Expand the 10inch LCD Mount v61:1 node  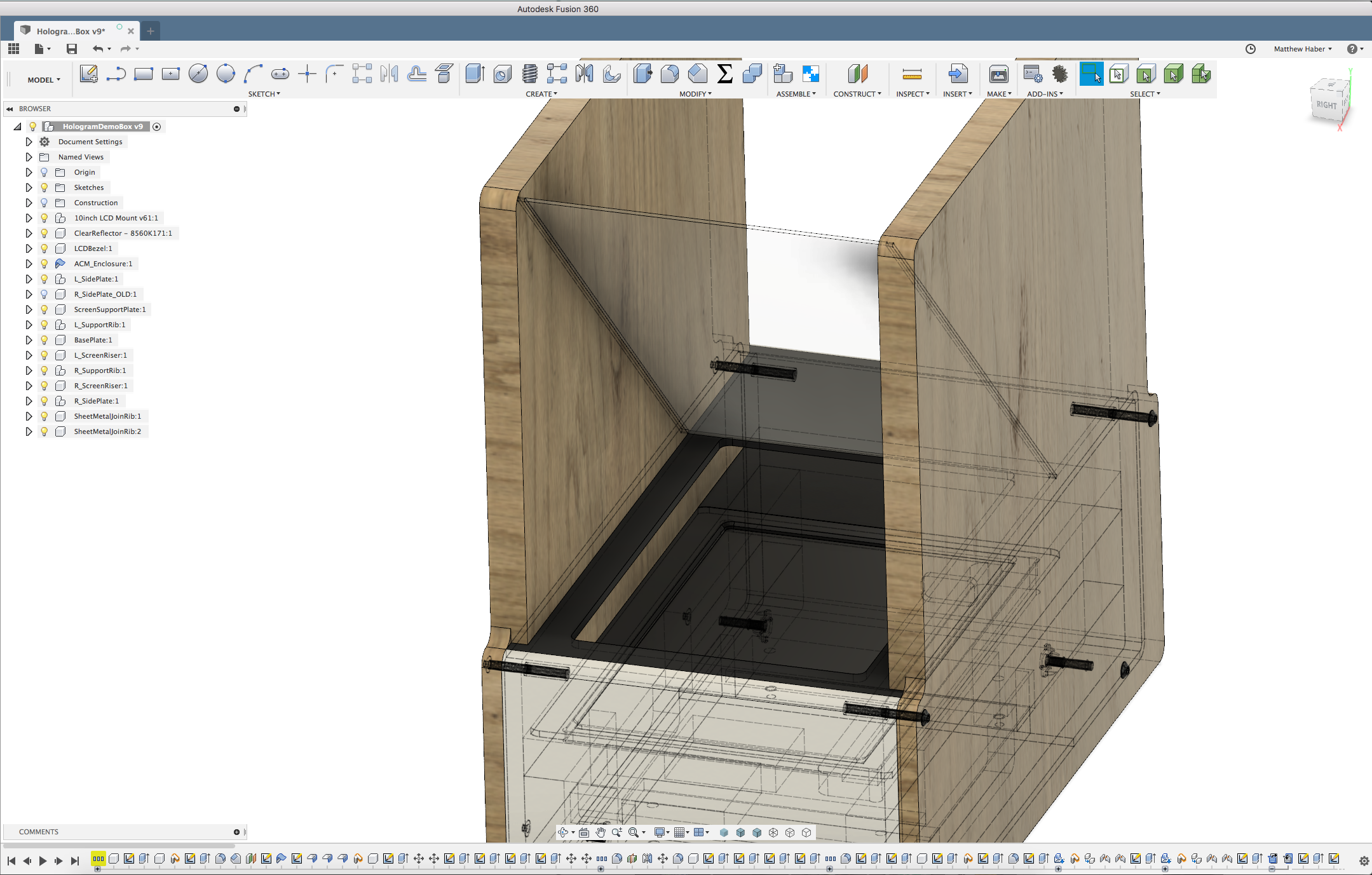pos(29,218)
